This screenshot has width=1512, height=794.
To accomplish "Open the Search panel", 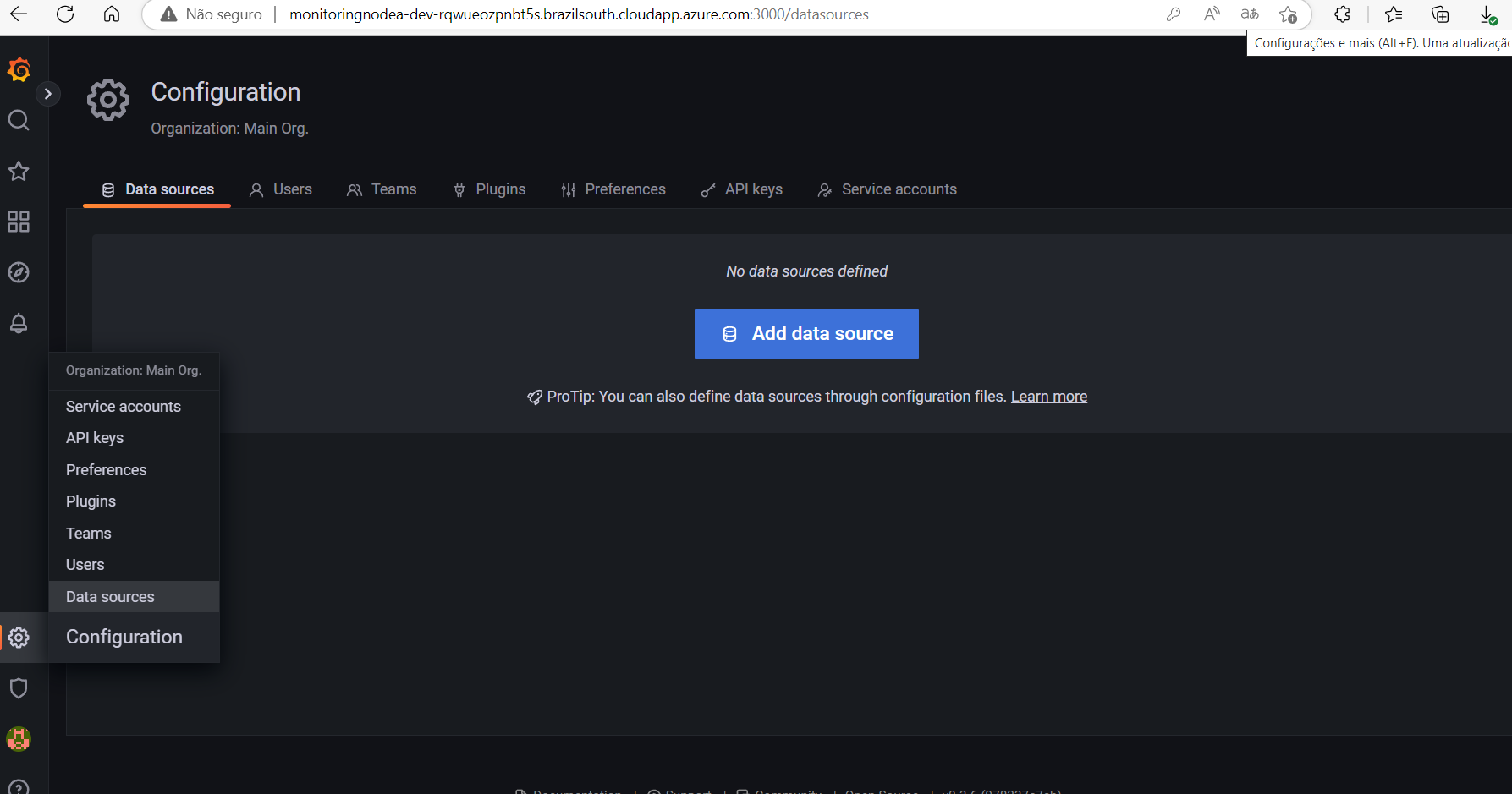I will coord(19,120).
